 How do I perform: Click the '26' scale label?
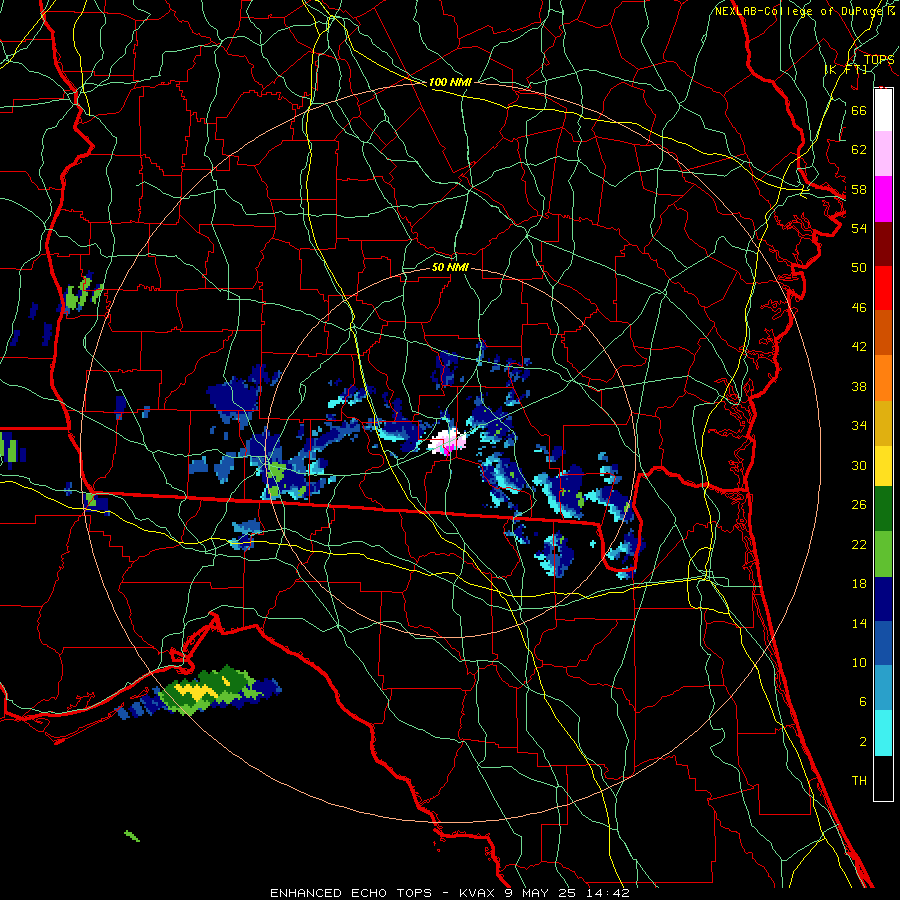pyautogui.click(x=859, y=505)
